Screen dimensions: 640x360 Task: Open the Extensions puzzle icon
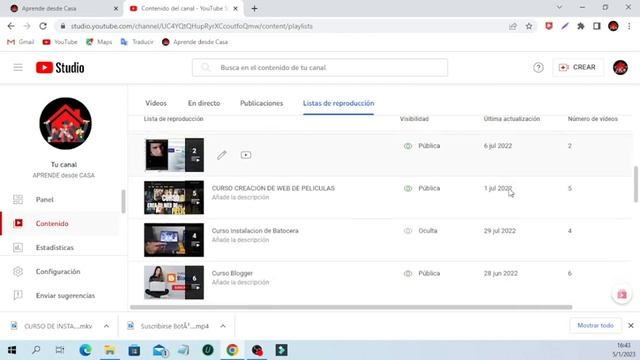point(580,26)
